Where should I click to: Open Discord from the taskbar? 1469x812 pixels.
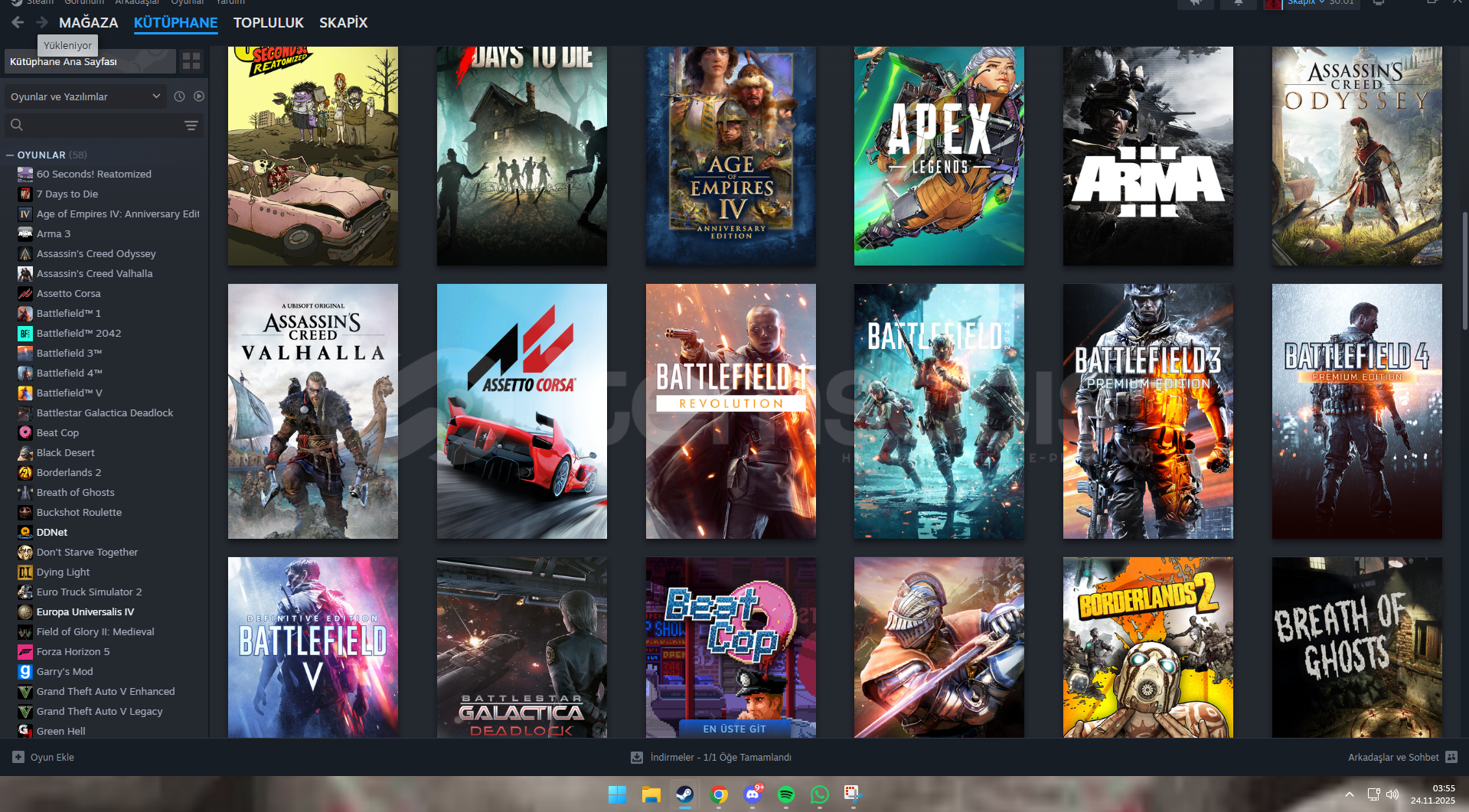[752, 794]
